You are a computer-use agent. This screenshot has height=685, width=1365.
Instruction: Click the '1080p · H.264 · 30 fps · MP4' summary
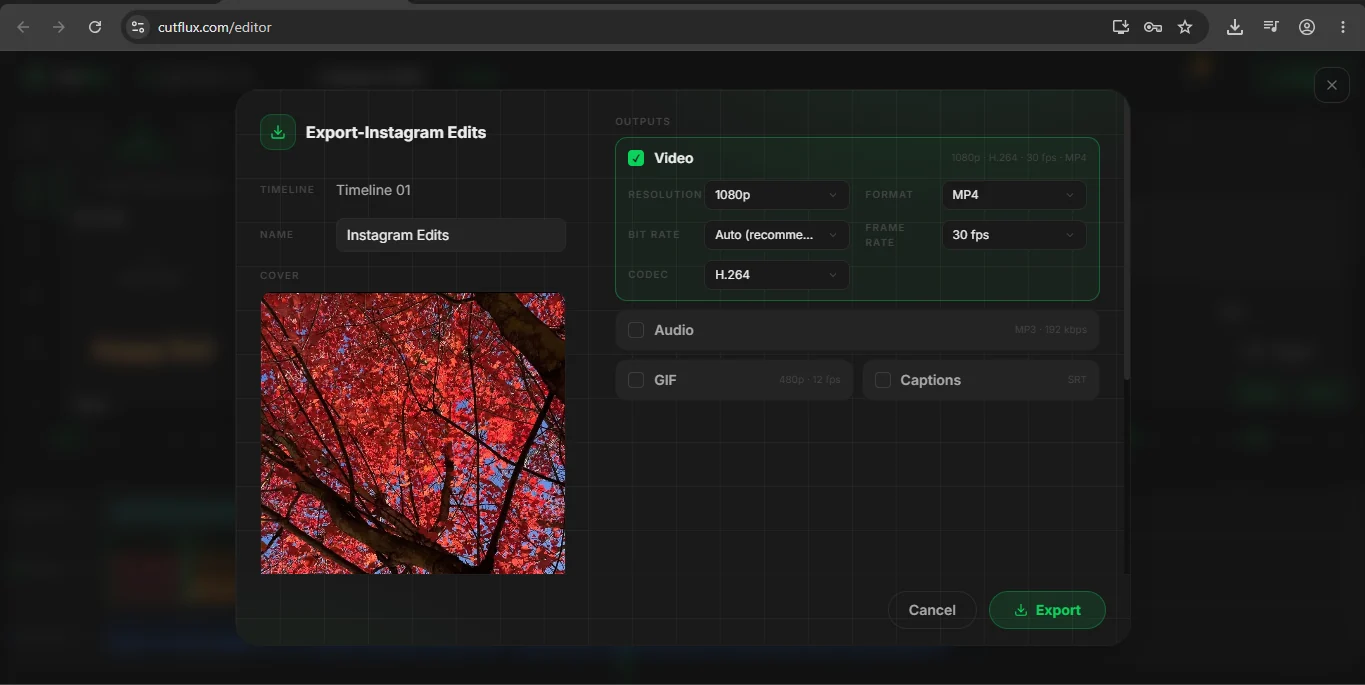1019,158
